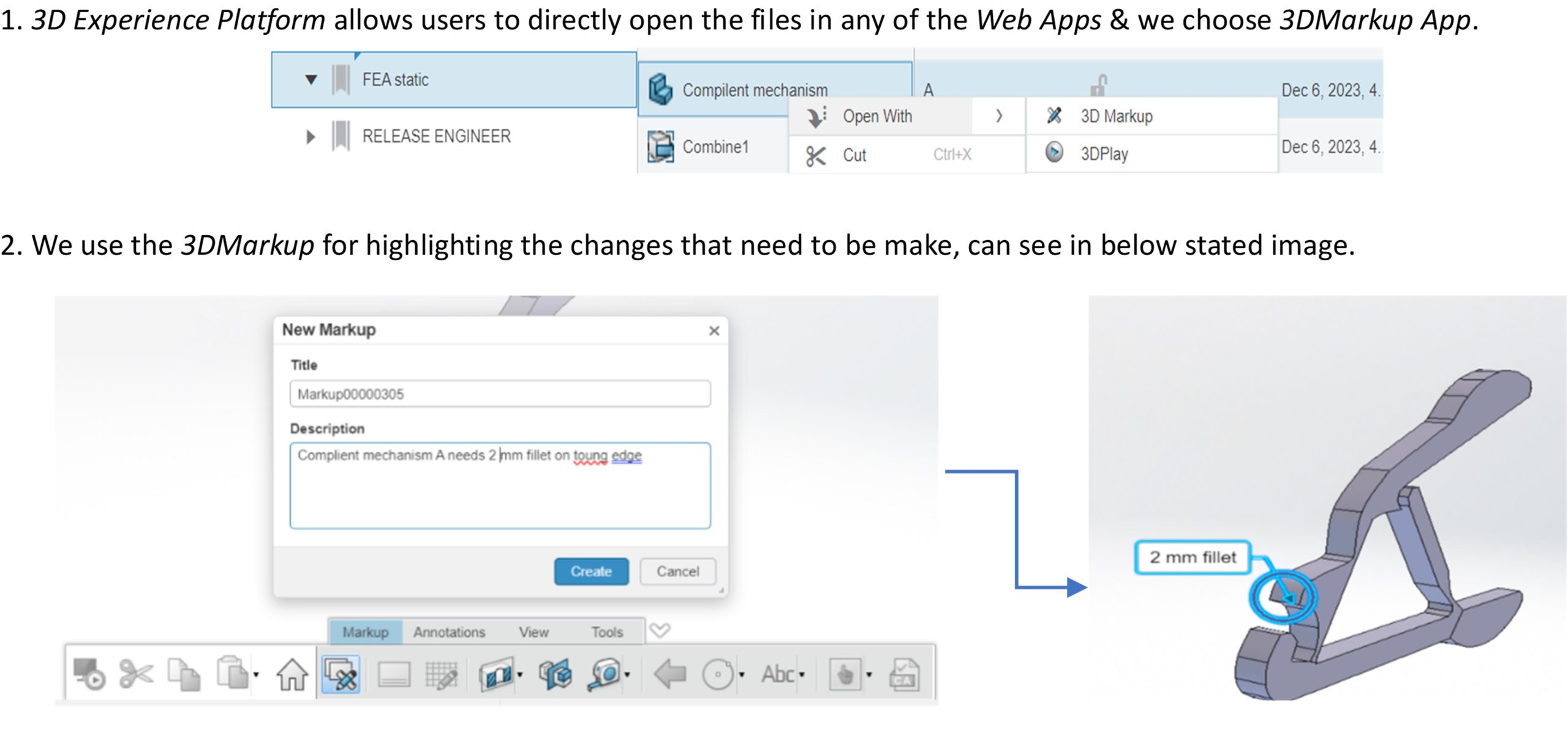This screenshot has height=746, width=1568.
Task: Click the CA document check icon
Action: coord(905,674)
